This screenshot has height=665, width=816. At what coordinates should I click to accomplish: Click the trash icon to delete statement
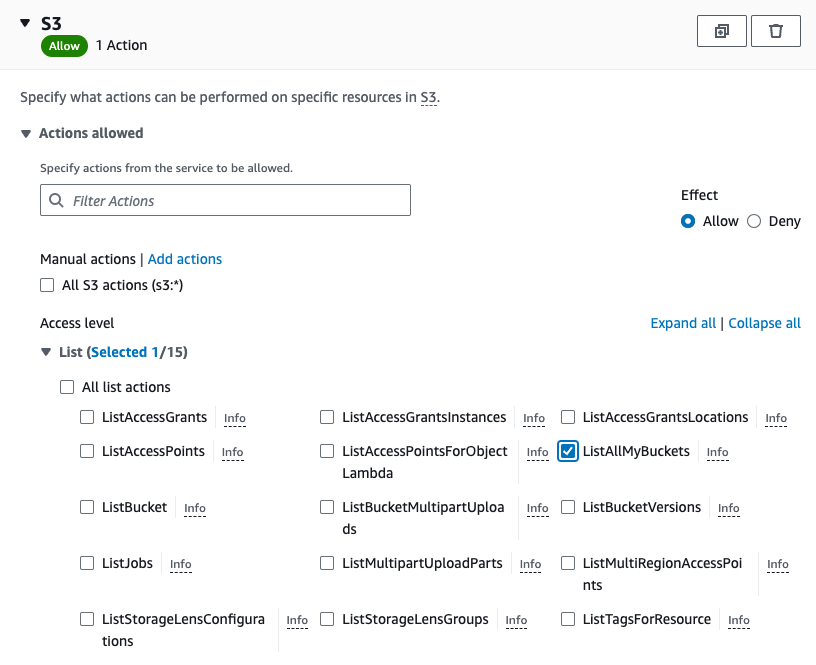(x=775, y=31)
